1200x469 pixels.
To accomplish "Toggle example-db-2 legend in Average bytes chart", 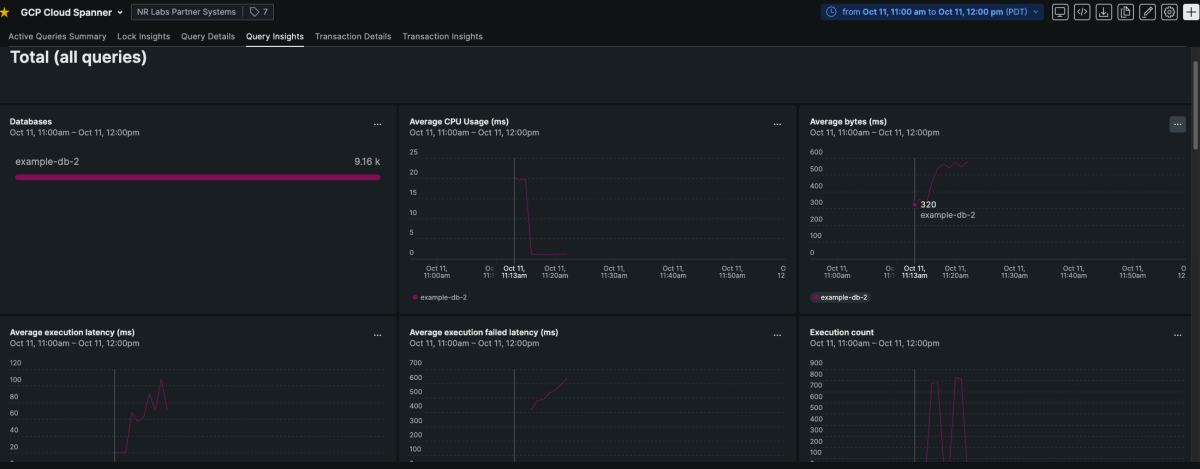I will [840, 297].
